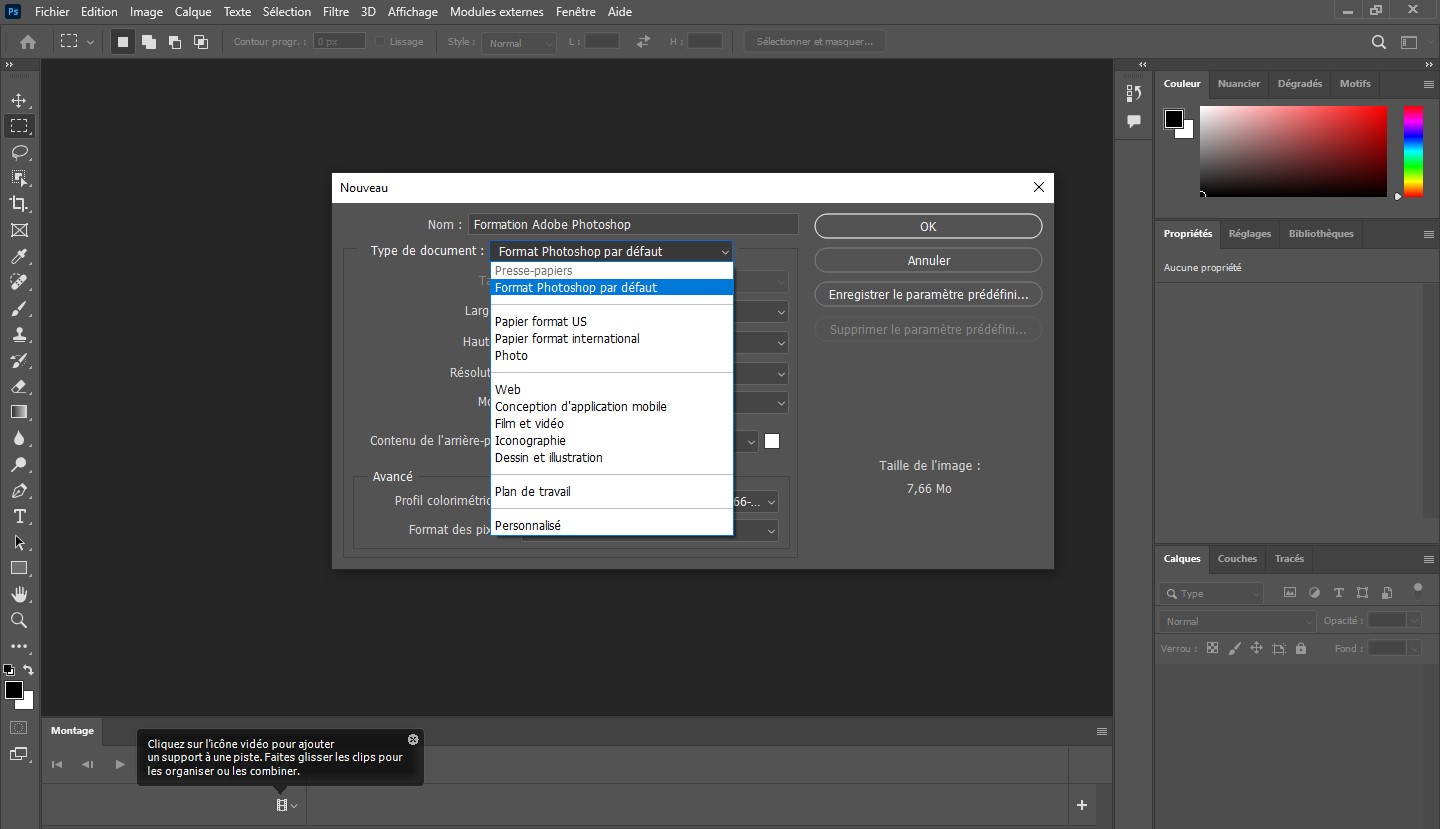
Task: Click the rainbow hue slider
Action: [x=1412, y=151]
